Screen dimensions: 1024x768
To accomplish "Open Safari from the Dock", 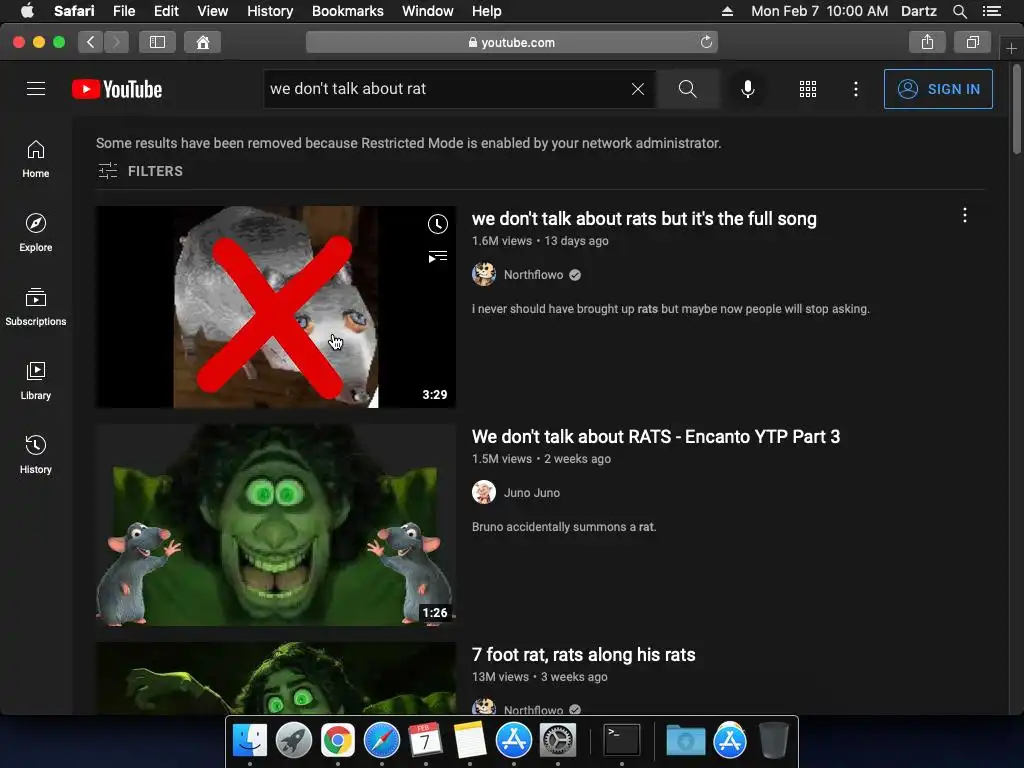I will [x=381, y=741].
